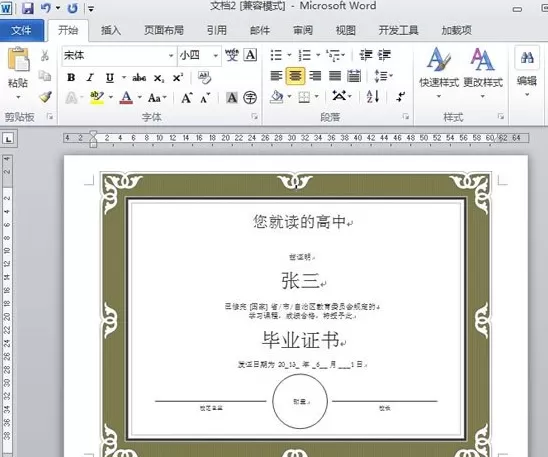Image resolution: width=548 pixels, height=457 pixels.
Task: Click the Enclose Characters circle icon
Action: click(250, 98)
